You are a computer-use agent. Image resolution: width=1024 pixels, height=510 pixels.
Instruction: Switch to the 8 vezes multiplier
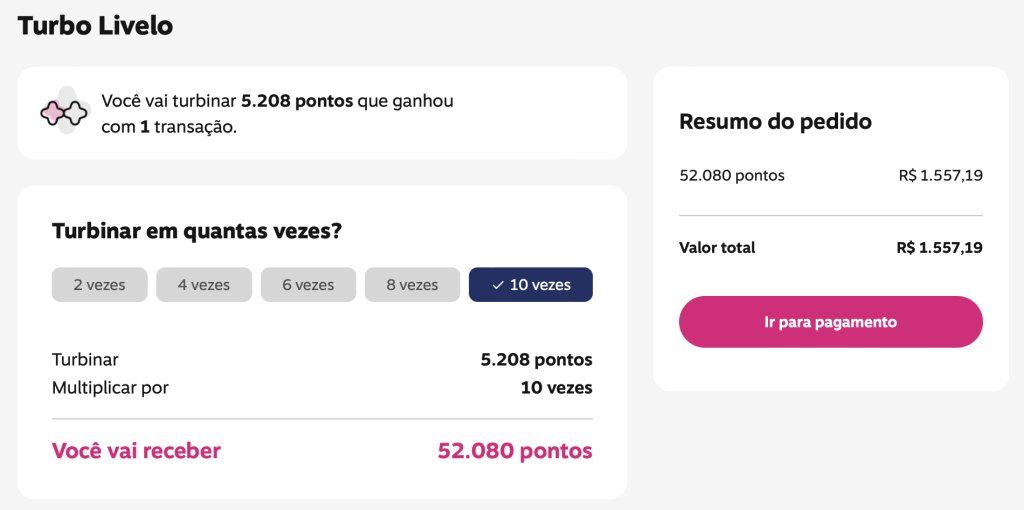tap(412, 285)
